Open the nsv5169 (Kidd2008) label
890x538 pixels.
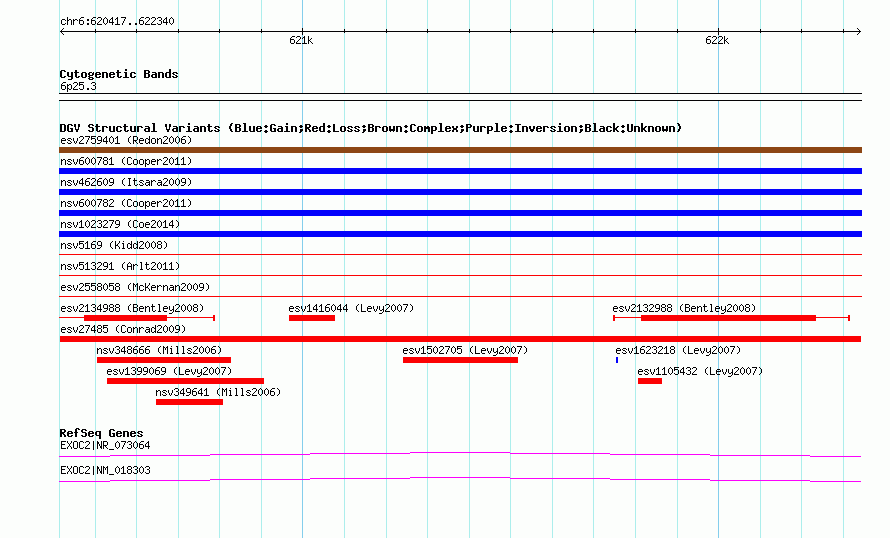click(x=114, y=245)
